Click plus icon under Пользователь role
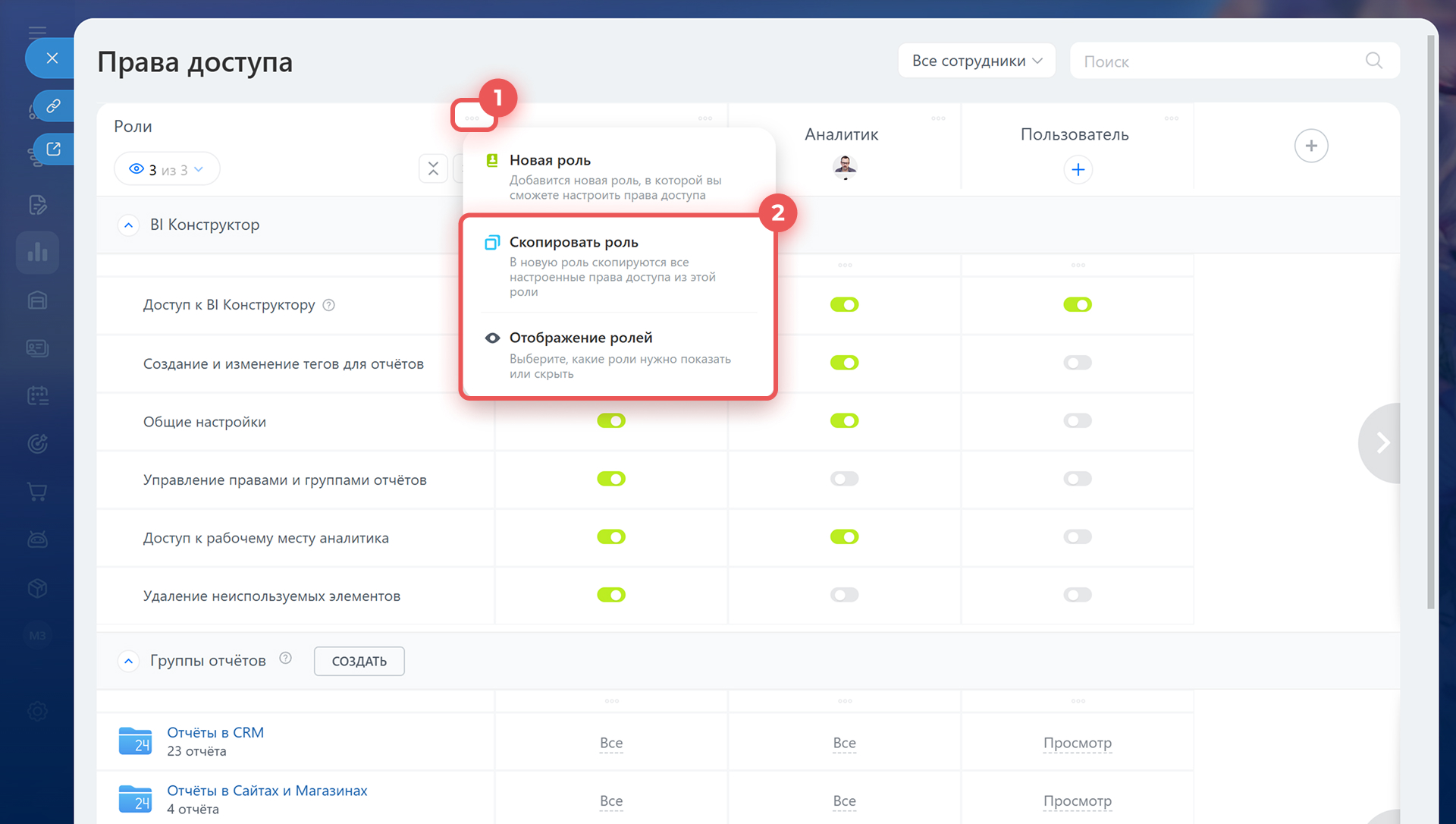The width and height of the screenshot is (1456, 824). point(1078,169)
